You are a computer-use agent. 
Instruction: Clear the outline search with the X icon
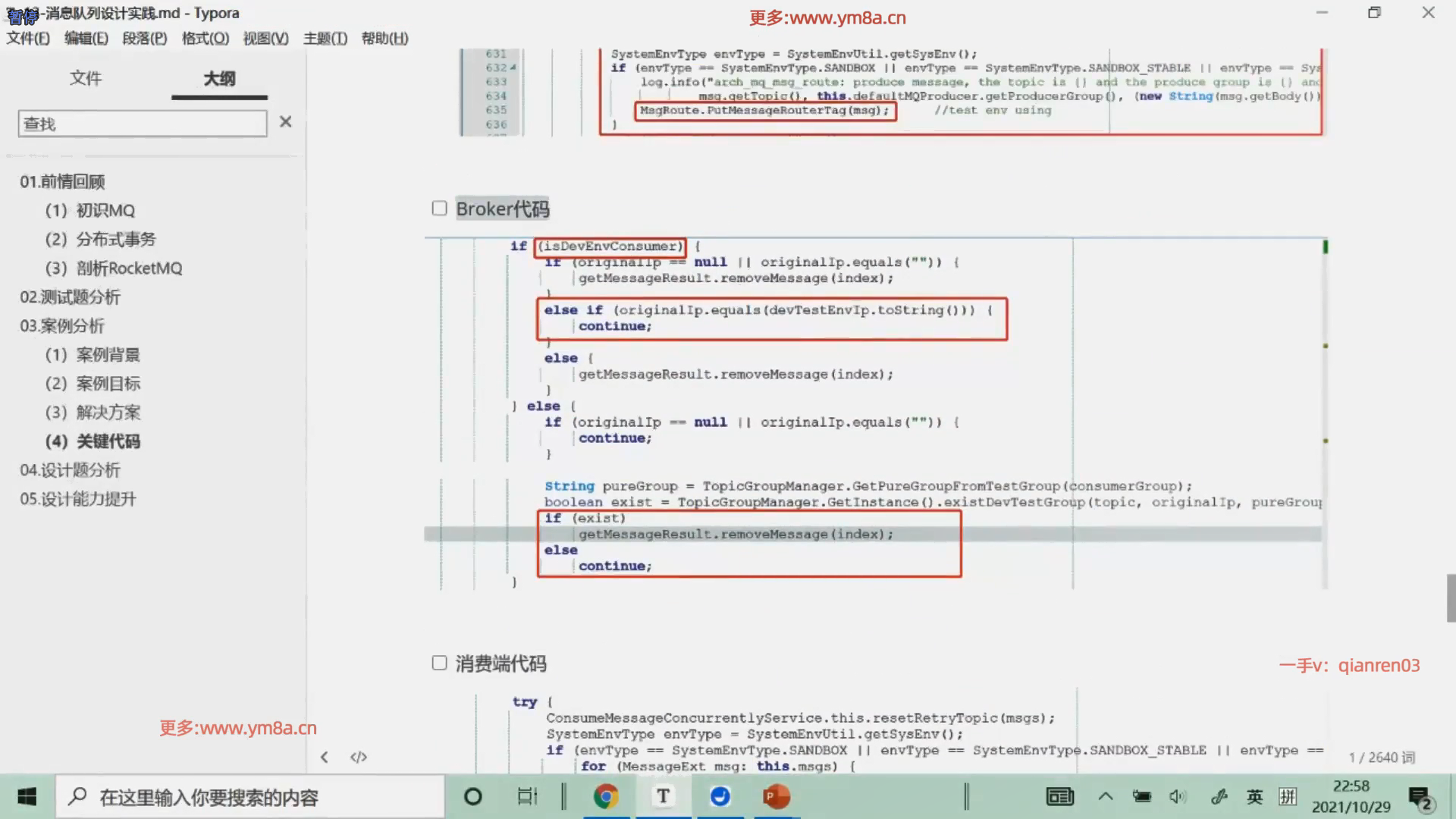tap(285, 122)
